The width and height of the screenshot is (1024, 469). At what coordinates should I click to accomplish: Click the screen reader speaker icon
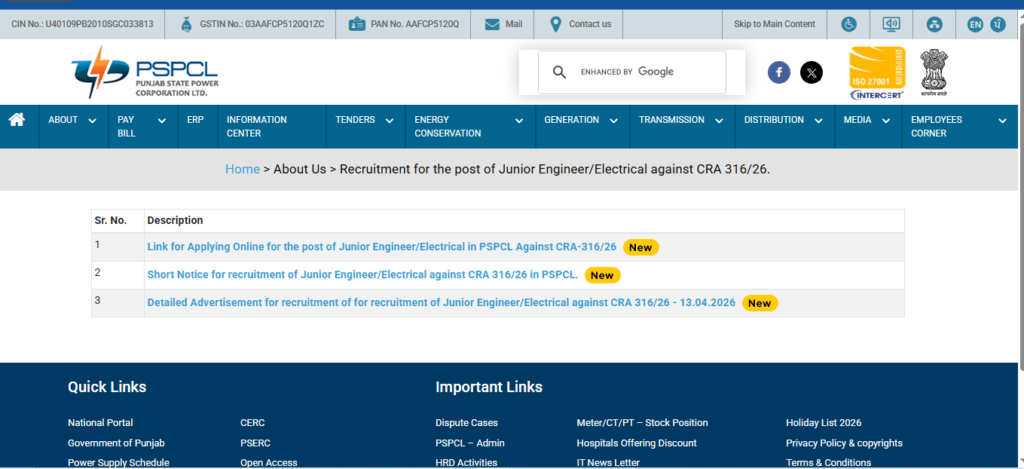(x=891, y=24)
